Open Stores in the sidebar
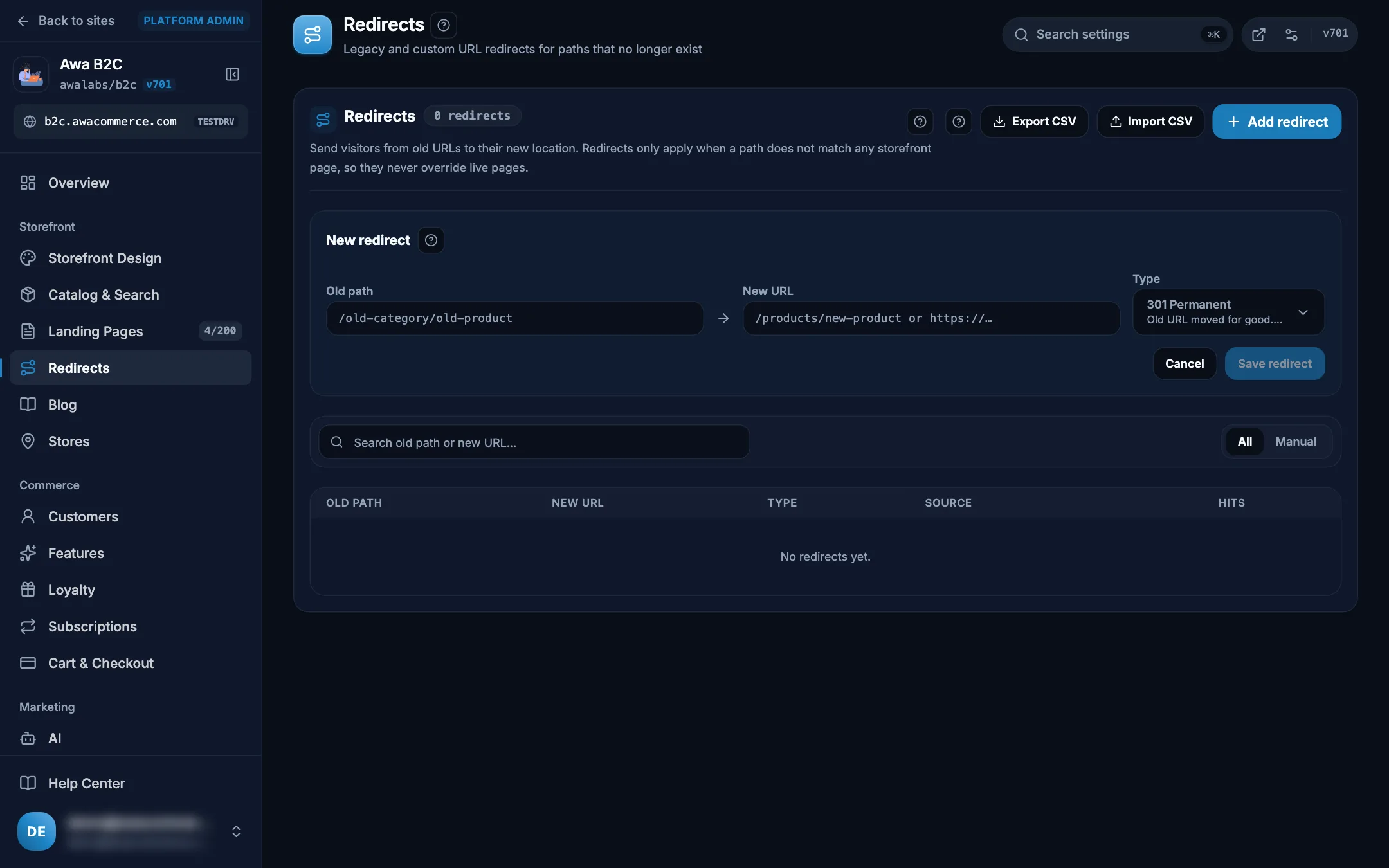This screenshot has height=868, width=1389. (x=131, y=441)
